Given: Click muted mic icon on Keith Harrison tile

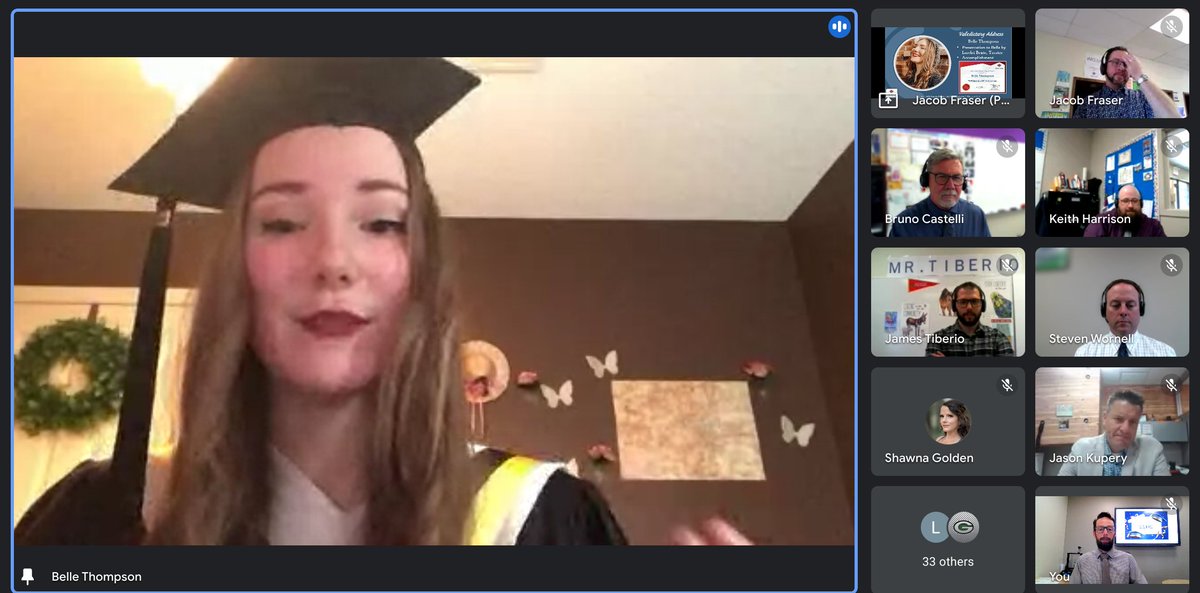Looking at the screenshot, I should 1171,146.
